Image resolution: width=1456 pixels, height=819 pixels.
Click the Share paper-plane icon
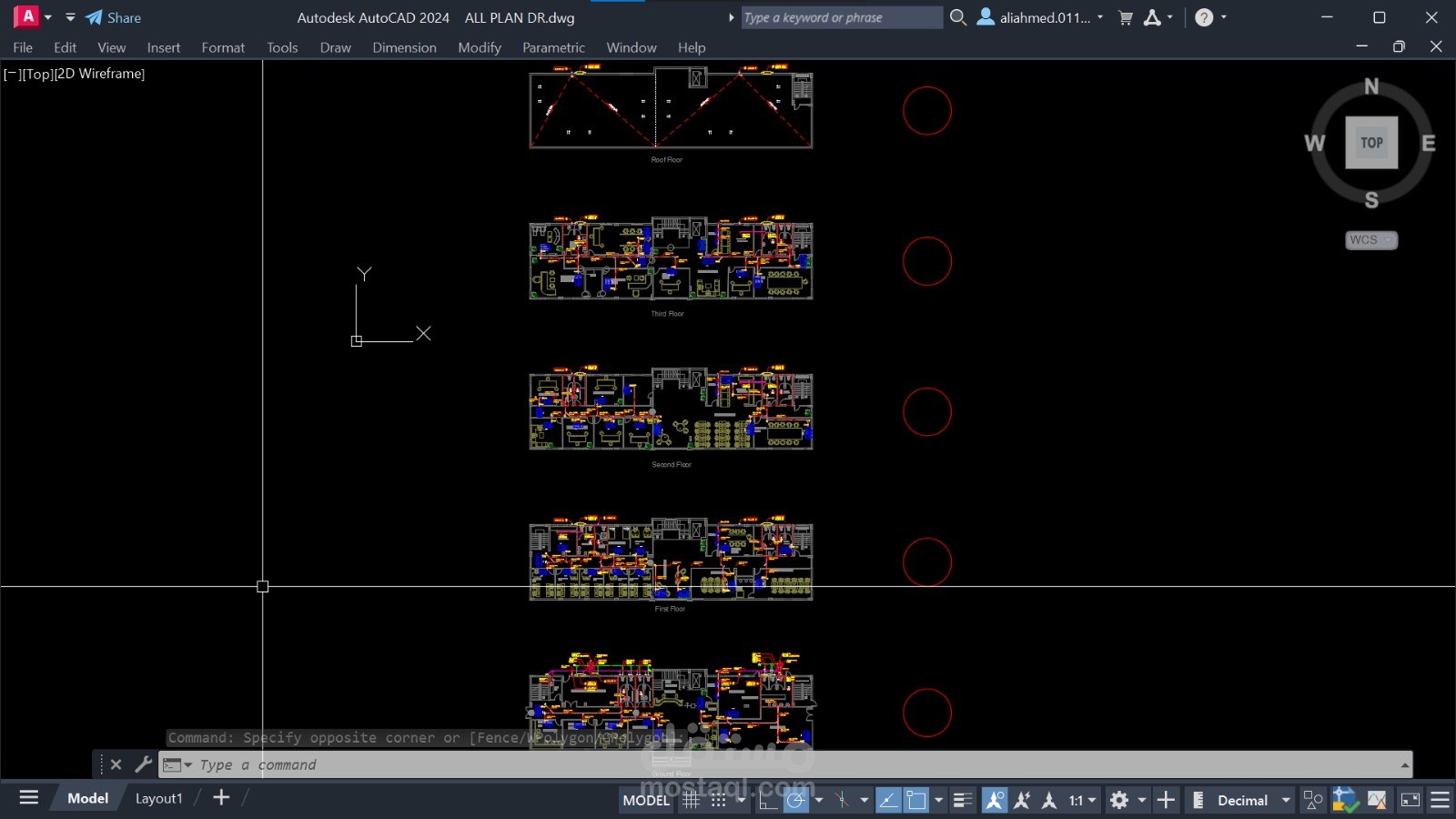point(94,17)
